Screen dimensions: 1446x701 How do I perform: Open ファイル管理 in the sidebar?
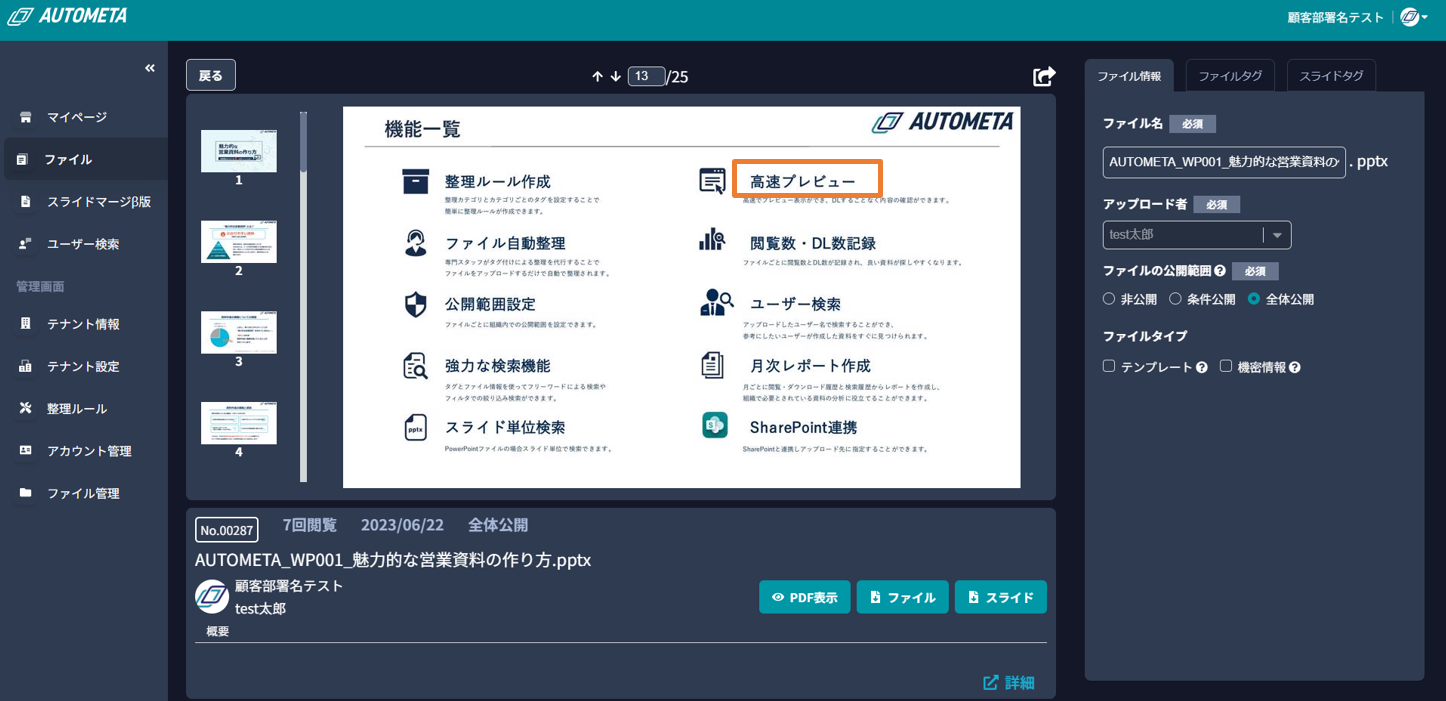[84, 493]
